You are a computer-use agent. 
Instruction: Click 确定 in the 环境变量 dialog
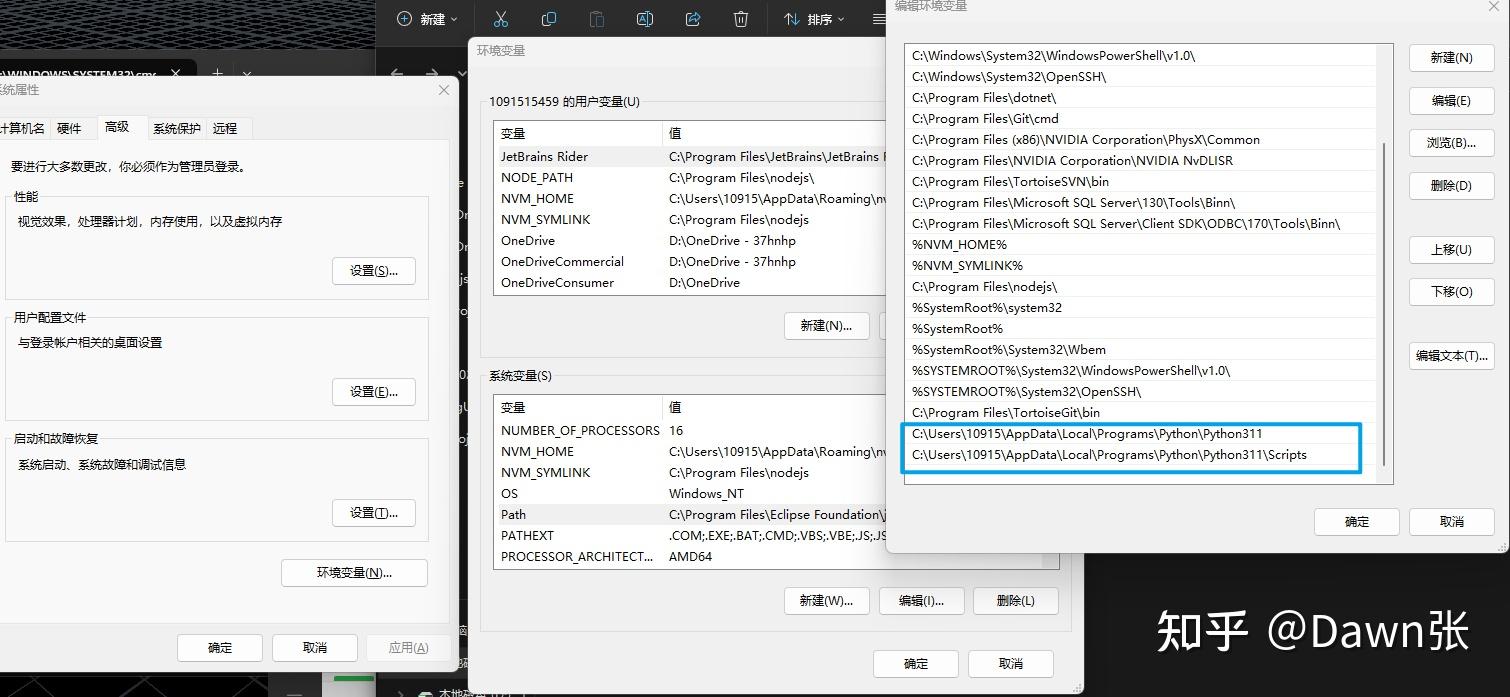916,664
